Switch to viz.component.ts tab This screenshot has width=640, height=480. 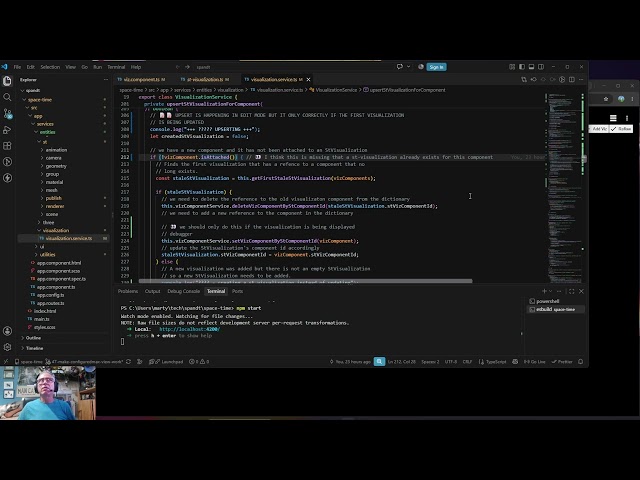[142, 80]
